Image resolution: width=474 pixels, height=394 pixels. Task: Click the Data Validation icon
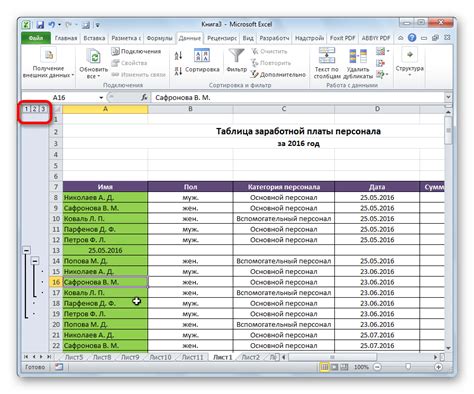pyautogui.click(x=380, y=51)
